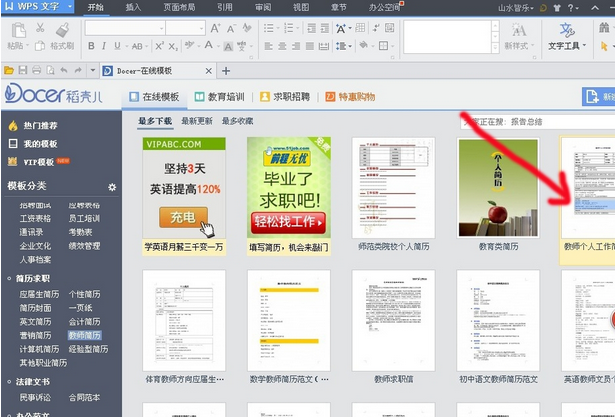
Task: Open VIP模板 in the sidebar
Action: click(x=38, y=162)
